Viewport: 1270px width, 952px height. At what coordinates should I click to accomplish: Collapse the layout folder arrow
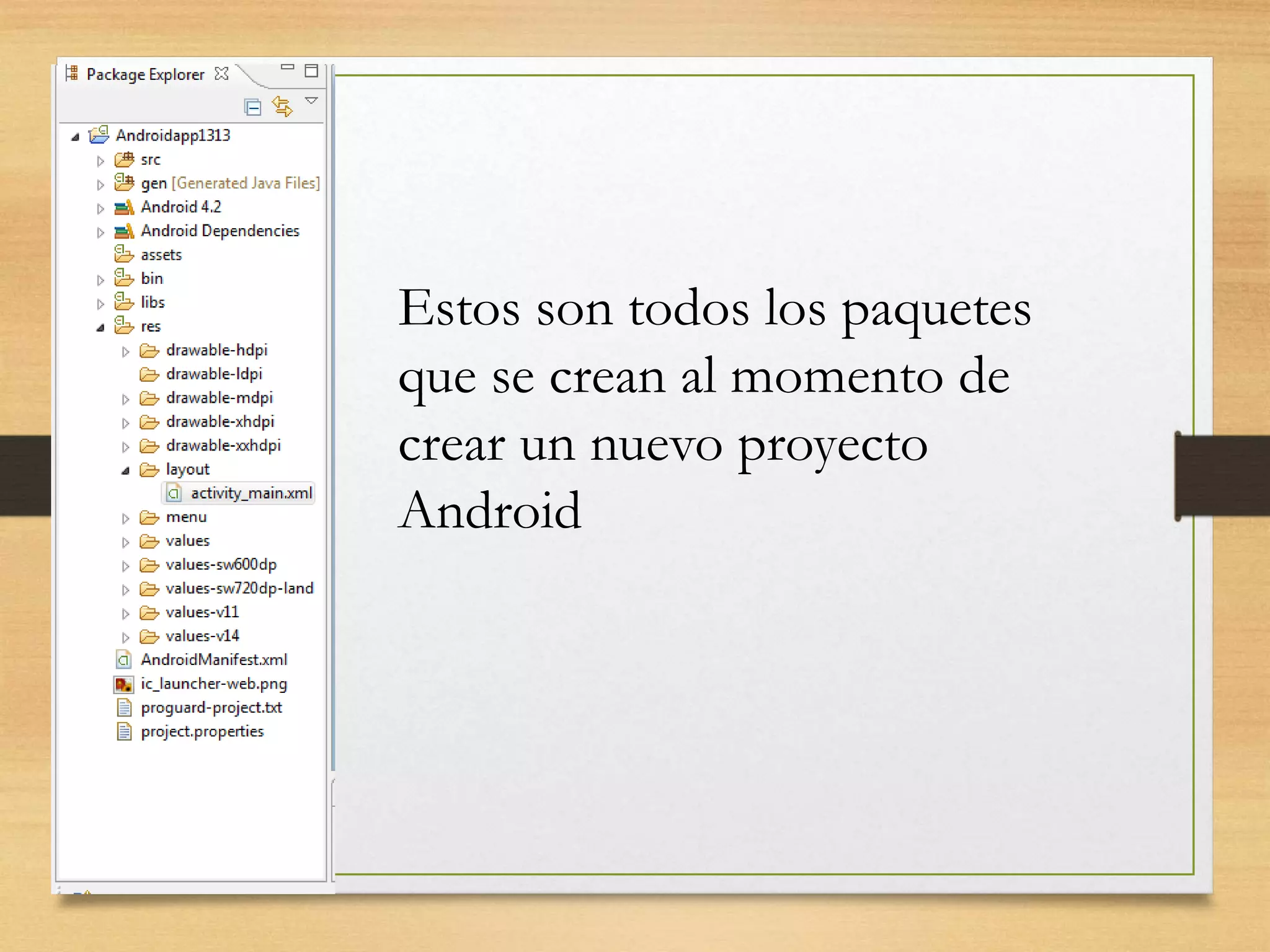[x=125, y=471]
